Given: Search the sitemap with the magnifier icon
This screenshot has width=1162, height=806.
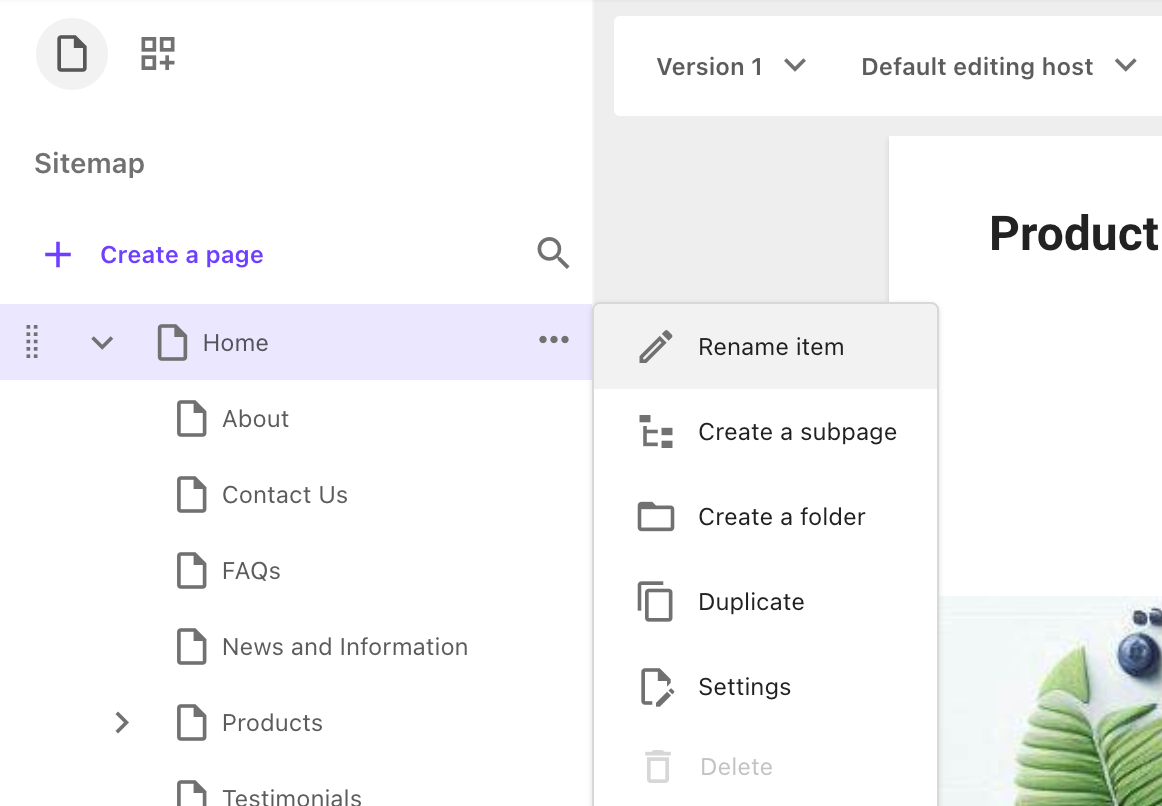Looking at the screenshot, I should click(x=553, y=253).
